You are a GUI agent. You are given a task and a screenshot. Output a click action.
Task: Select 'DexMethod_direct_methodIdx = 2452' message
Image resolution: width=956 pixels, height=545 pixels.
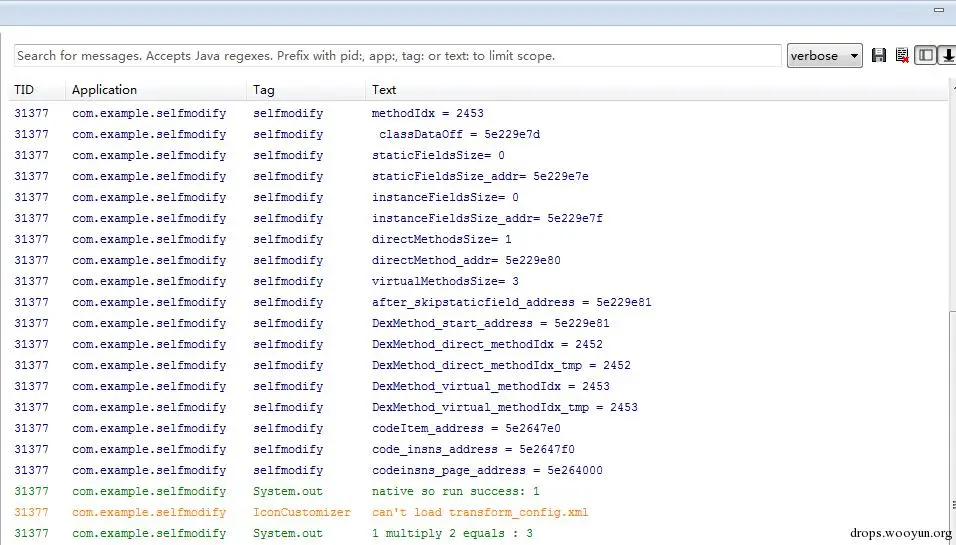(487, 344)
